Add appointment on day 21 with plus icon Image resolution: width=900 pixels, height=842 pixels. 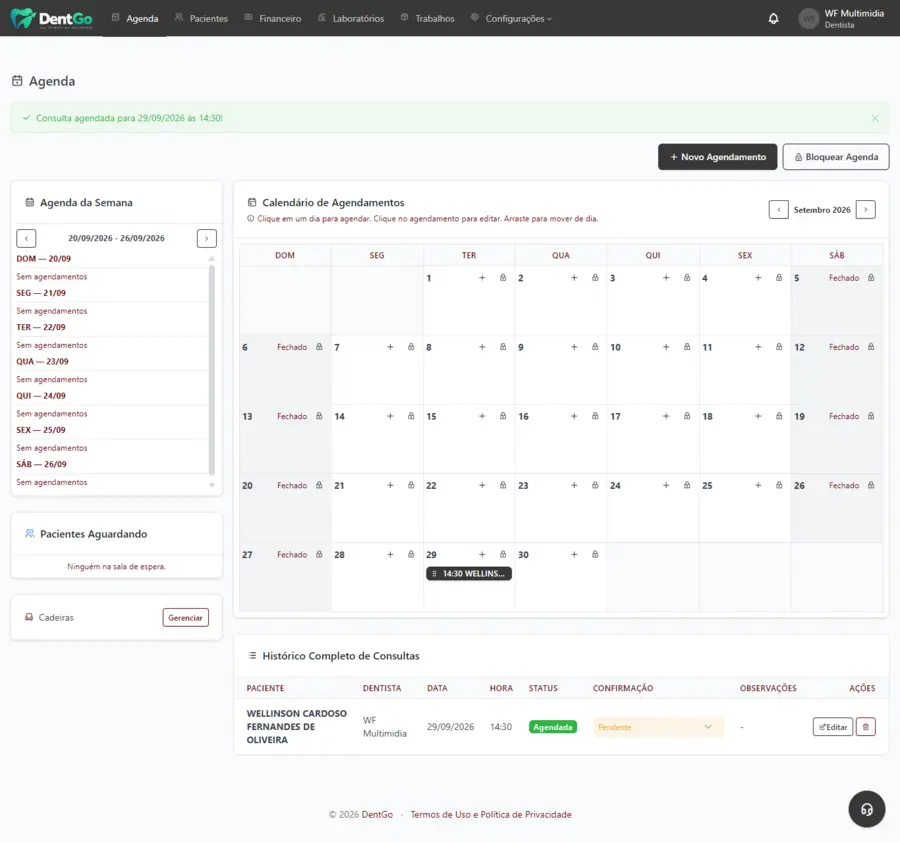pyautogui.click(x=390, y=486)
